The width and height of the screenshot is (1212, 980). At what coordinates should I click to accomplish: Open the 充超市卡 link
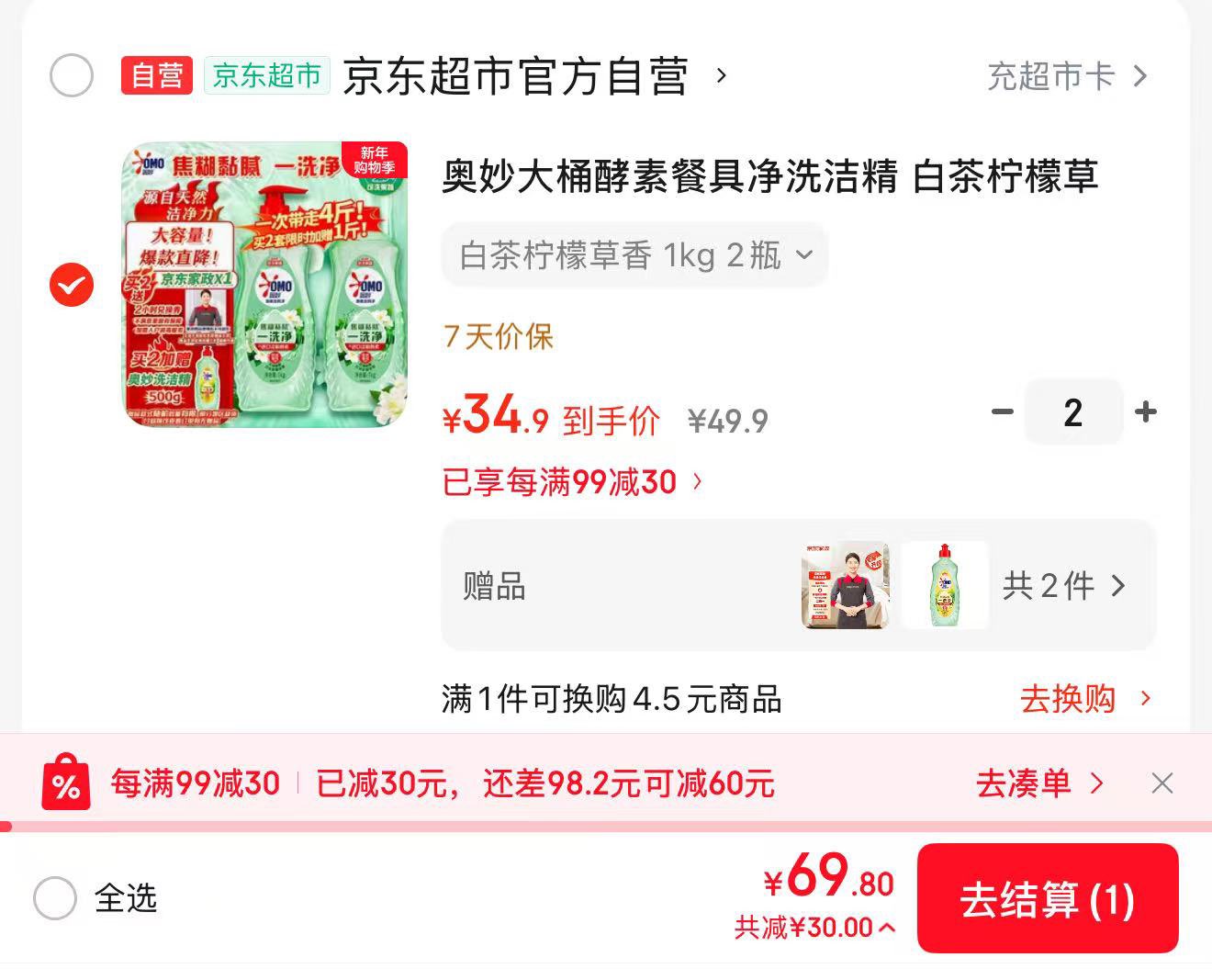point(1068,75)
